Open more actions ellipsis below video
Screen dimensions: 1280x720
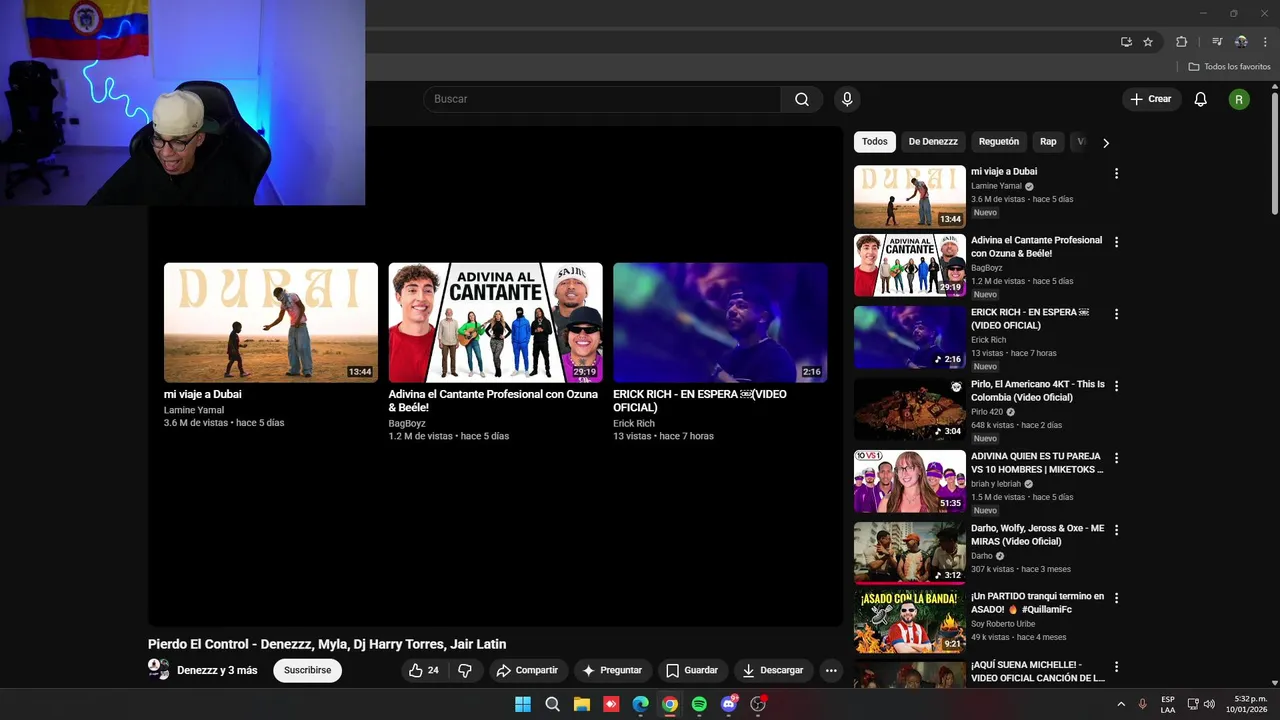[830, 670]
